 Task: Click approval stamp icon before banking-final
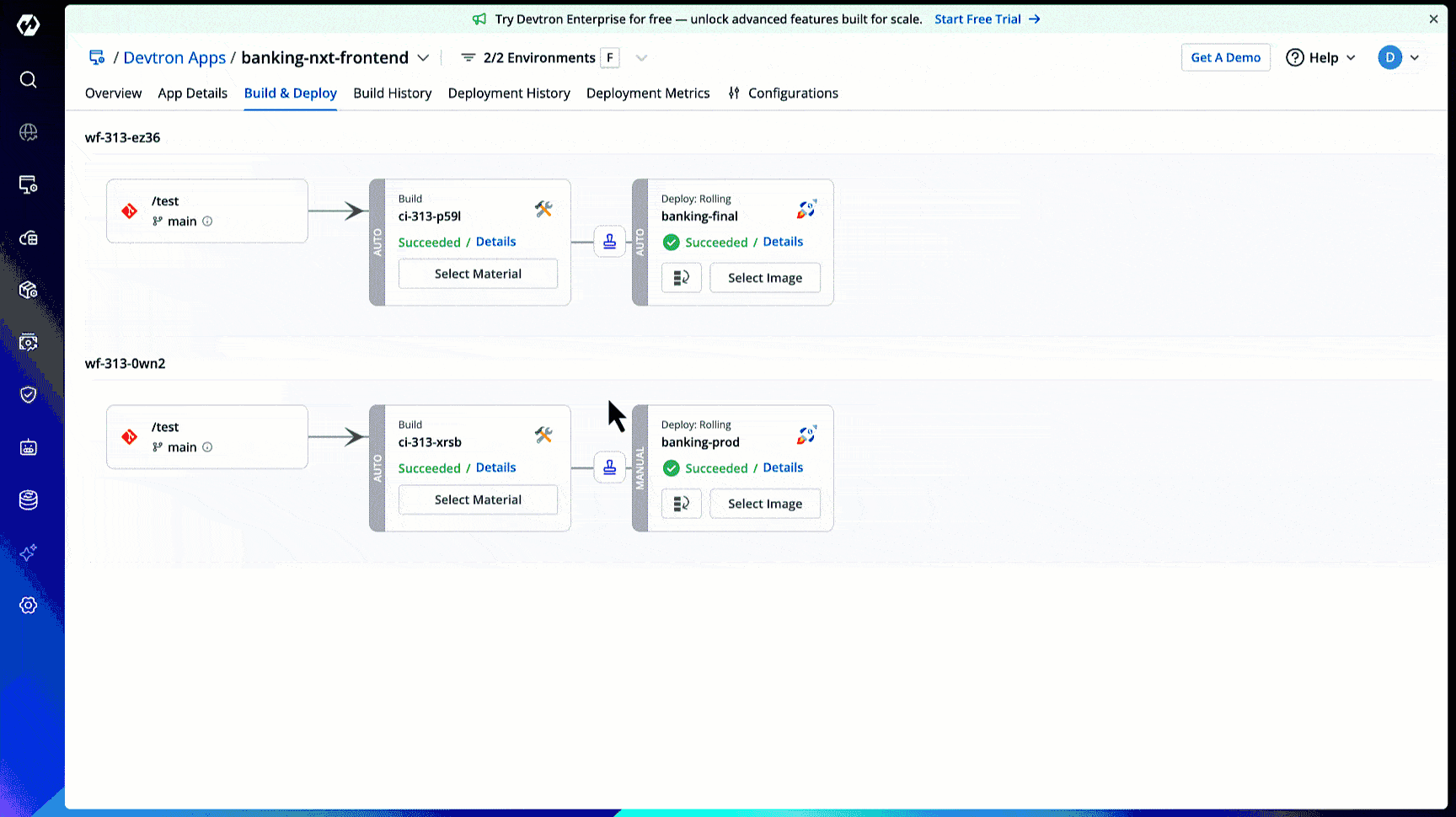tap(609, 243)
